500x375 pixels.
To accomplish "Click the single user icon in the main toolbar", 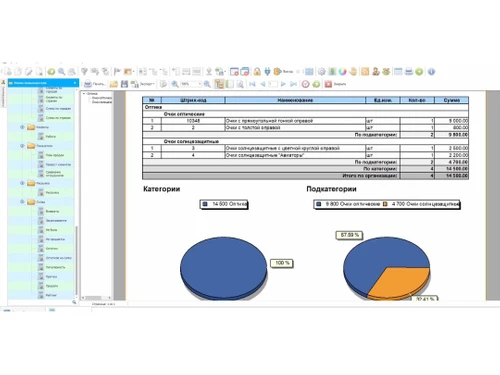I will pyautogui.click(x=376, y=71).
